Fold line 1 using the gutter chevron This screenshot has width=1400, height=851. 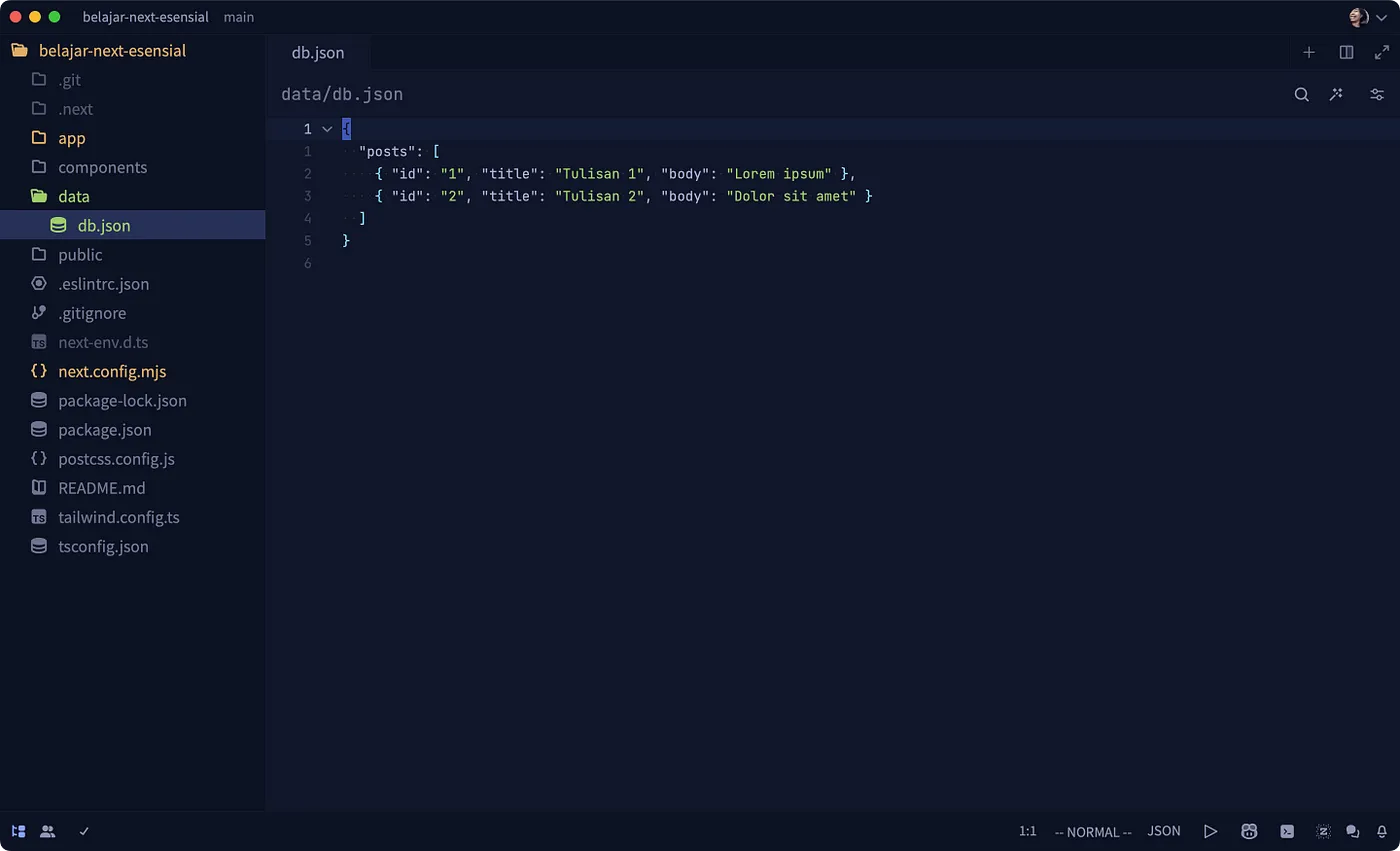click(327, 129)
